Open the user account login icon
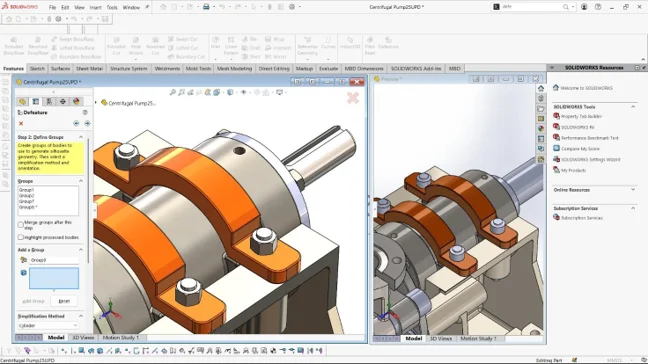Image resolution: width=648 pixels, height=364 pixels. click(584, 7)
